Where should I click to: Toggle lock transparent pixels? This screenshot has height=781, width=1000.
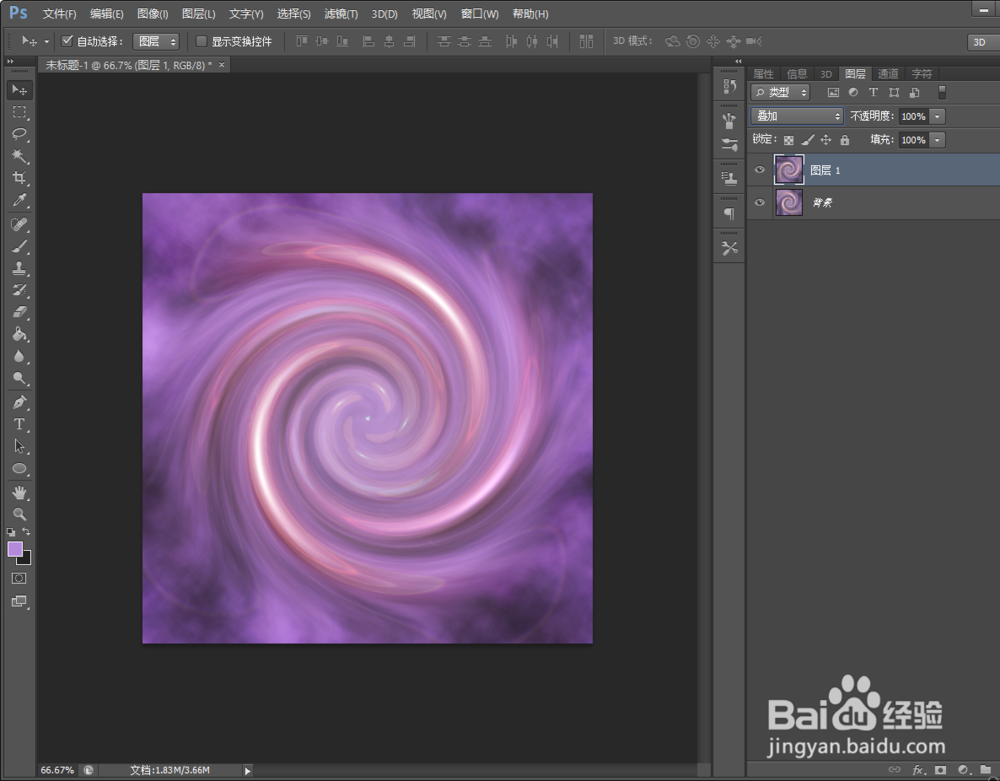click(x=789, y=140)
